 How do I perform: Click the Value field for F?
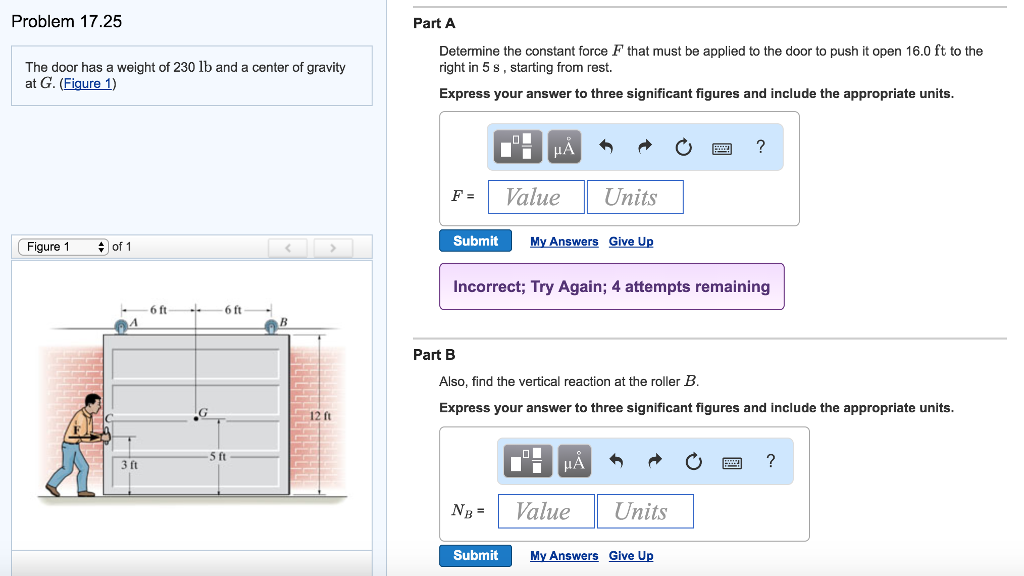[535, 196]
